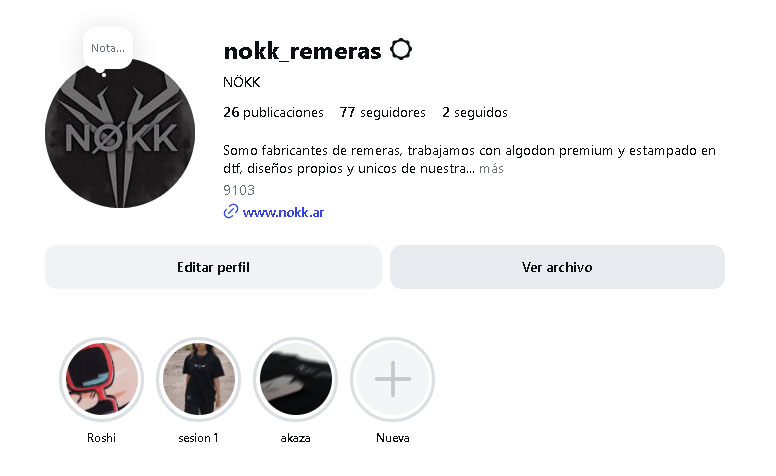Tap the plus icon to add new highlight

pos(392,379)
